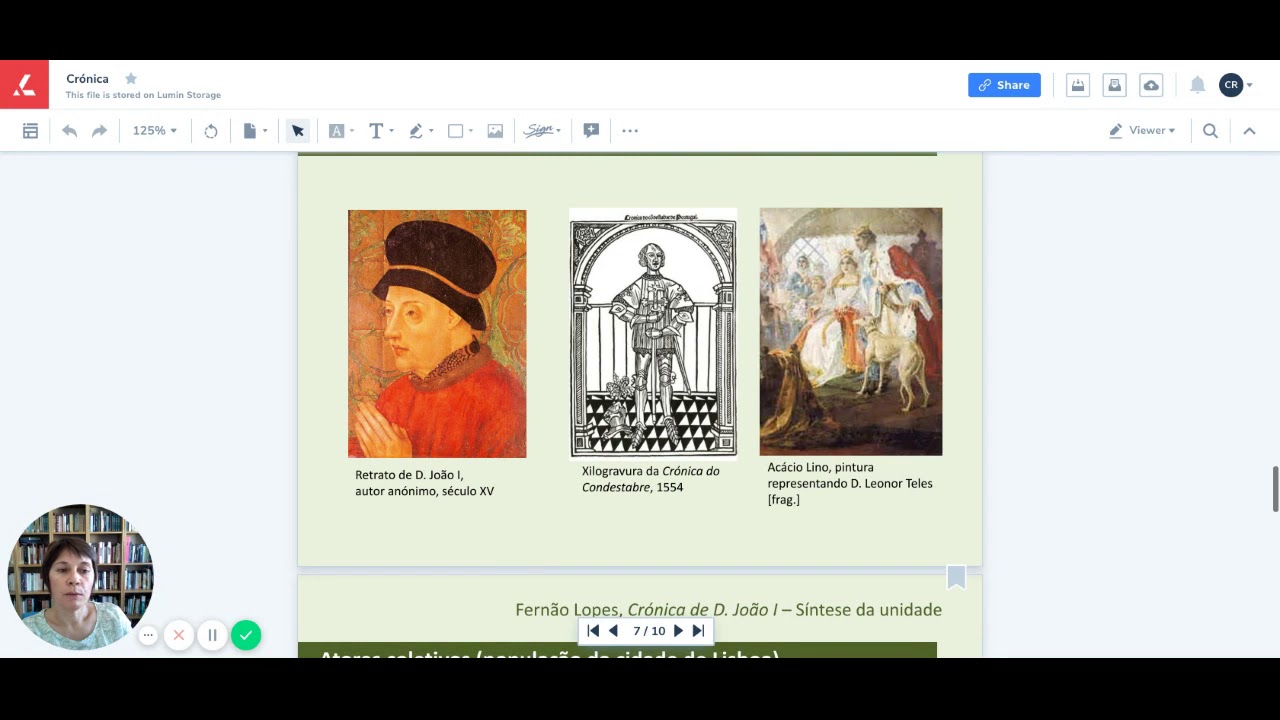
Task: Click the document title Crónica
Action: (87, 79)
